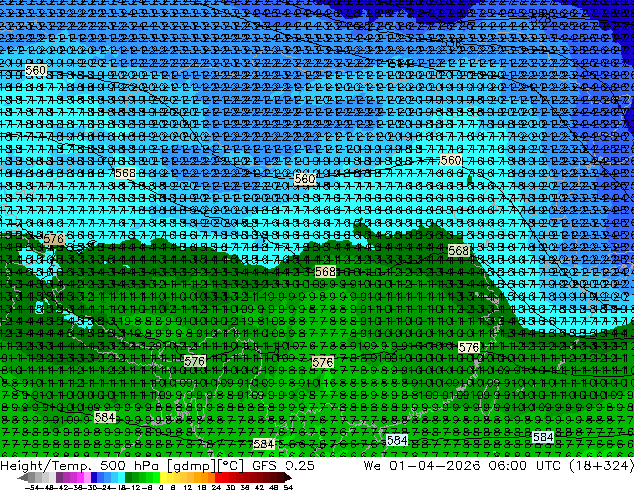Click the 560 contour label in upper-left corner
634x490 pixels.
tap(36, 71)
